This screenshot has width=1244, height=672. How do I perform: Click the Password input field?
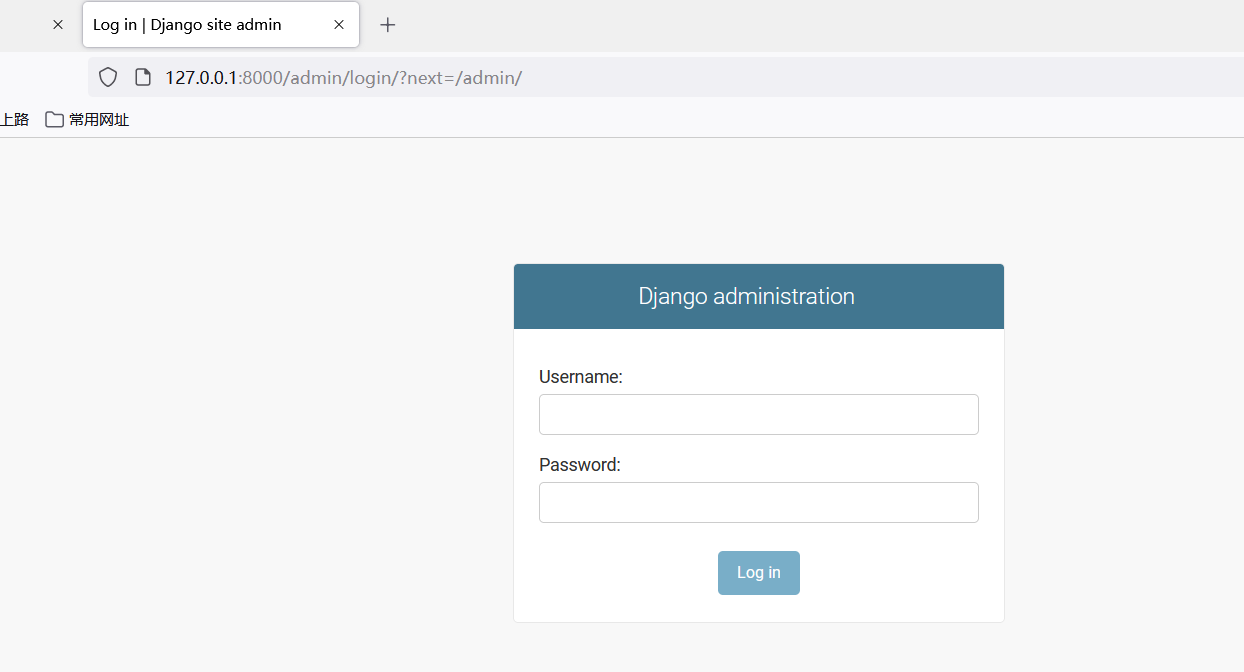coord(758,502)
